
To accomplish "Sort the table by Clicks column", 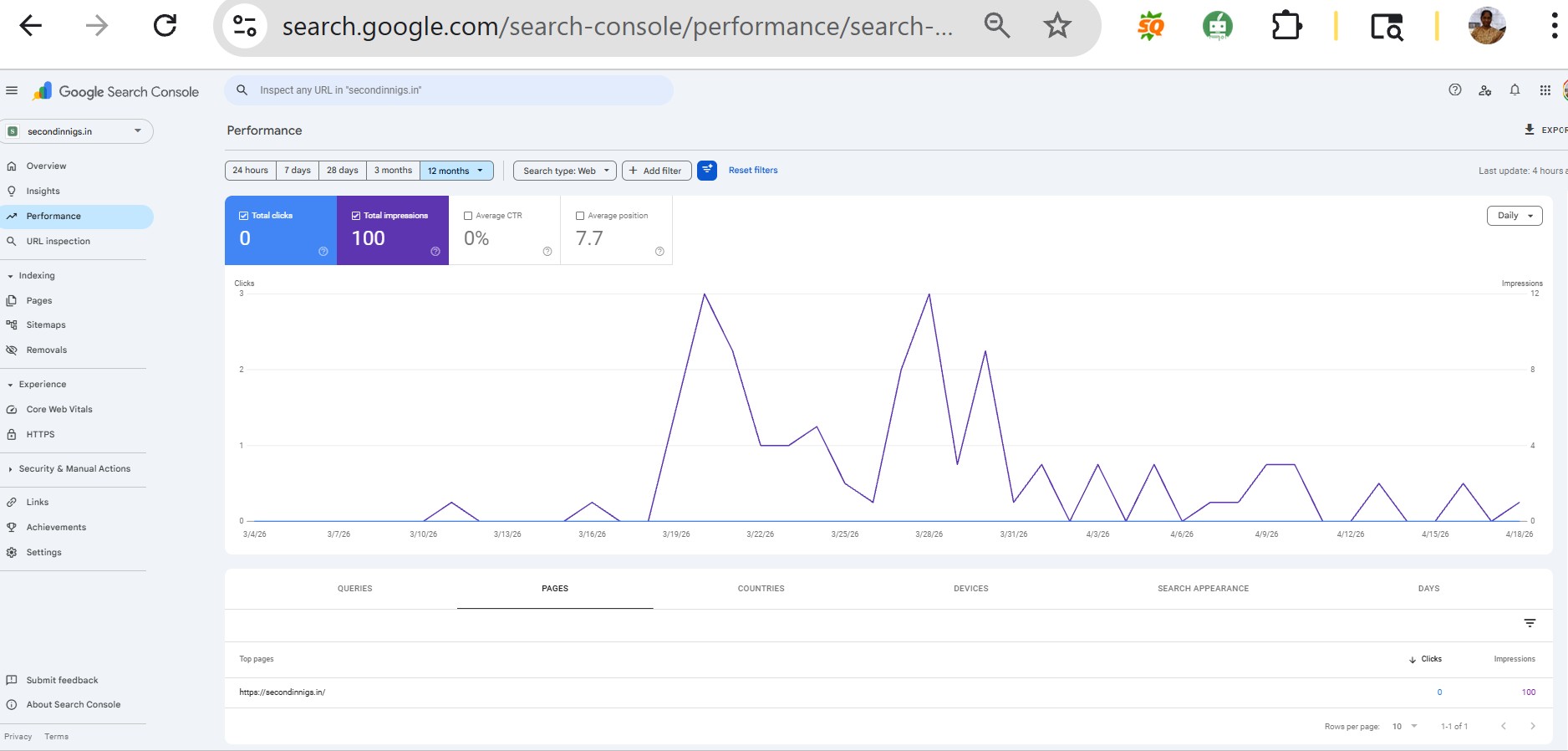I will pos(1425,659).
